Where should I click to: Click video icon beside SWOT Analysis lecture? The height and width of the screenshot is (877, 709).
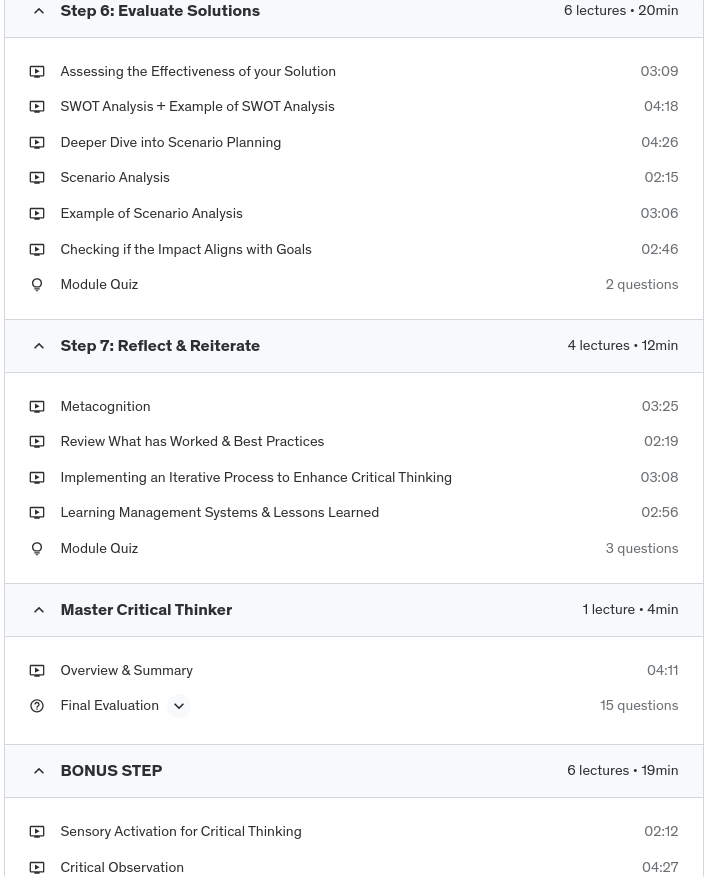tap(37, 107)
